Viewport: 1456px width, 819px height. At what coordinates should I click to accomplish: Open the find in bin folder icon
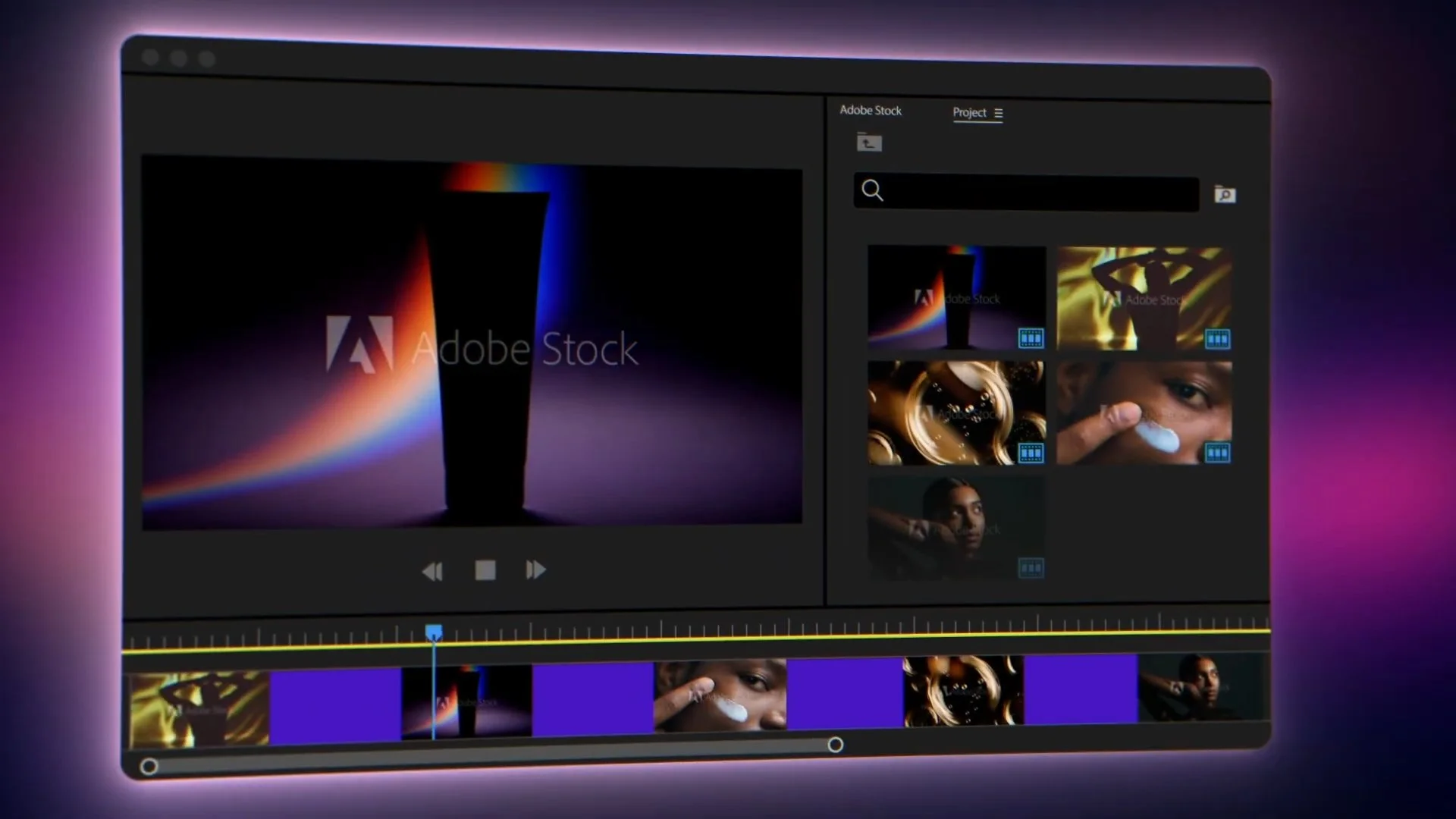tap(1225, 195)
